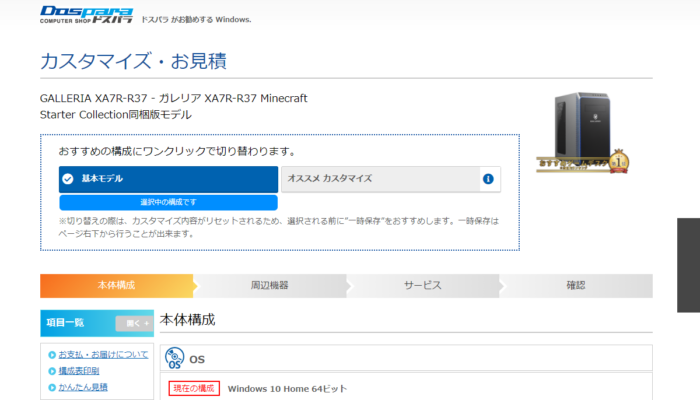Click the checkmark icon on 基本モデル
Viewport: 700px width, 400px height.
(x=68, y=179)
